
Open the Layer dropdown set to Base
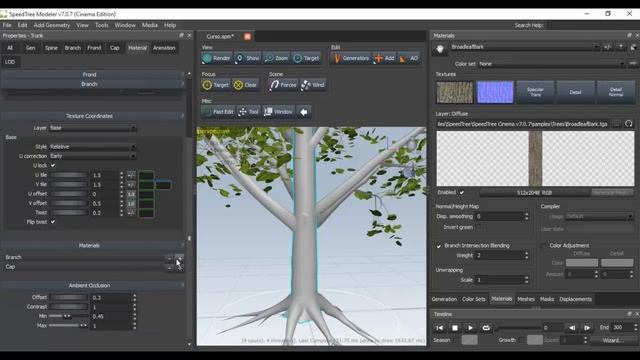(x=93, y=128)
